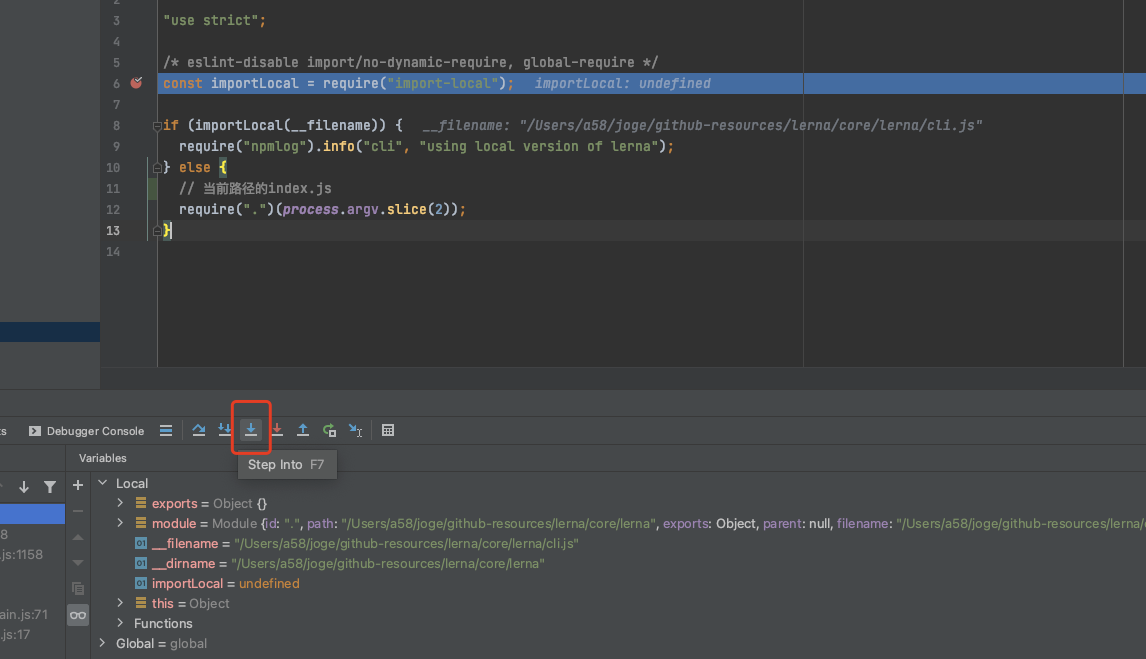Click the comment containing index.js on line 11
This screenshot has width=1146, height=659.
(255, 188)
